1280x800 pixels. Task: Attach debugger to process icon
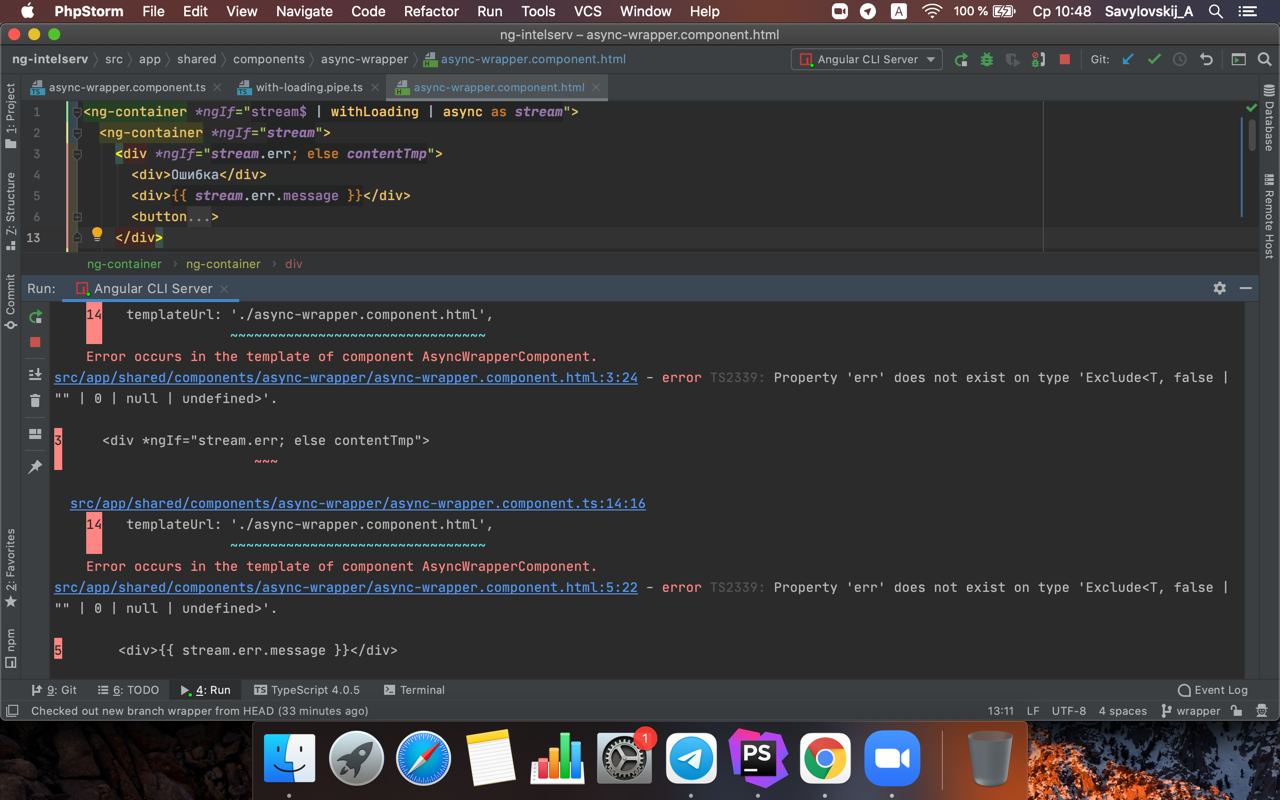pos(1039,59)
